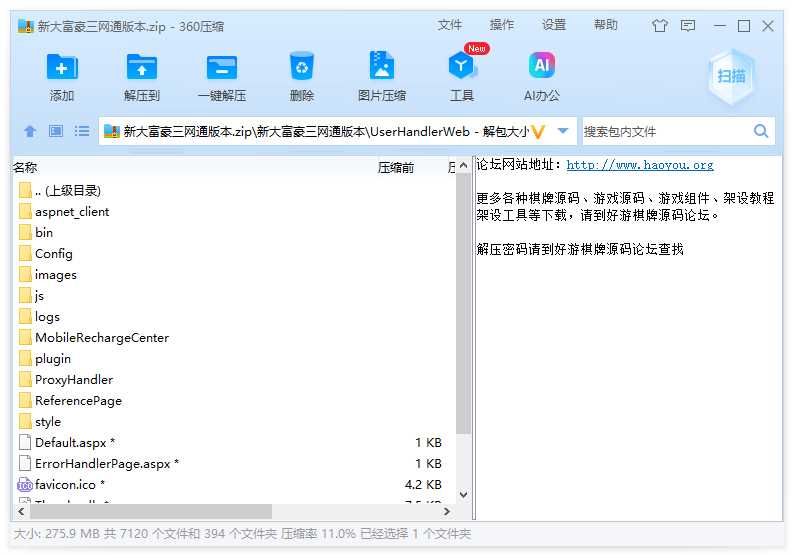
Task: Maximize the 360压缩 window
Action: (x=744, y=25)
